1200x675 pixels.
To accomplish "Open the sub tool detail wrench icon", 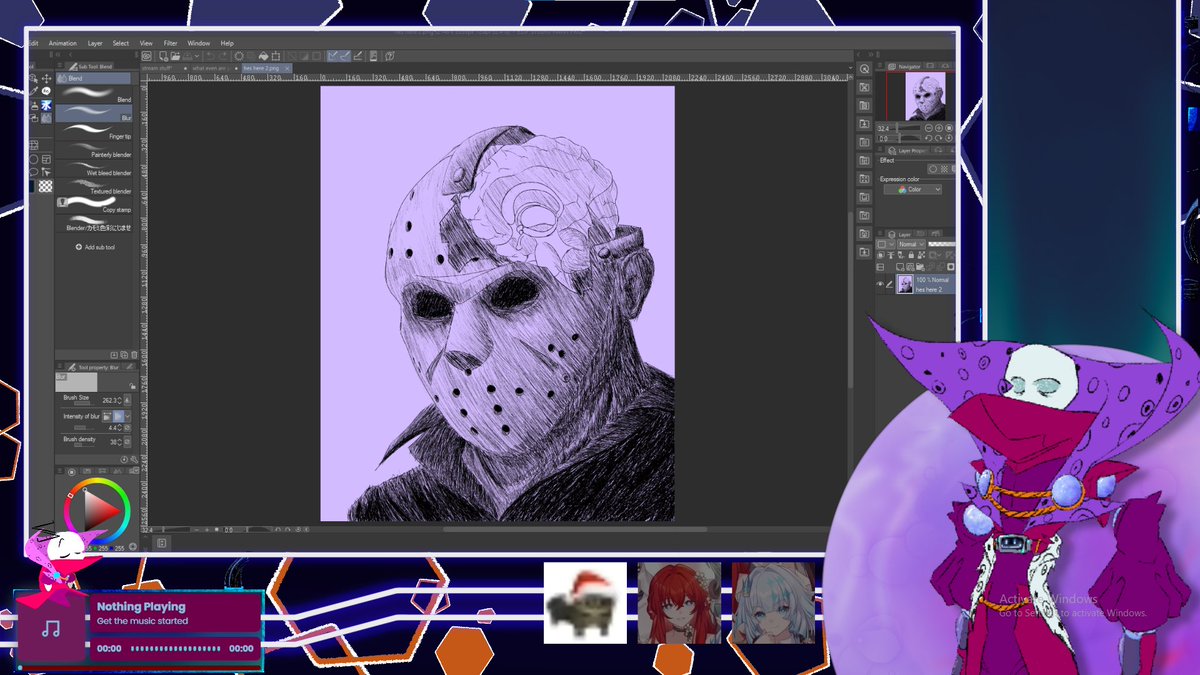I will pos(134,459).
